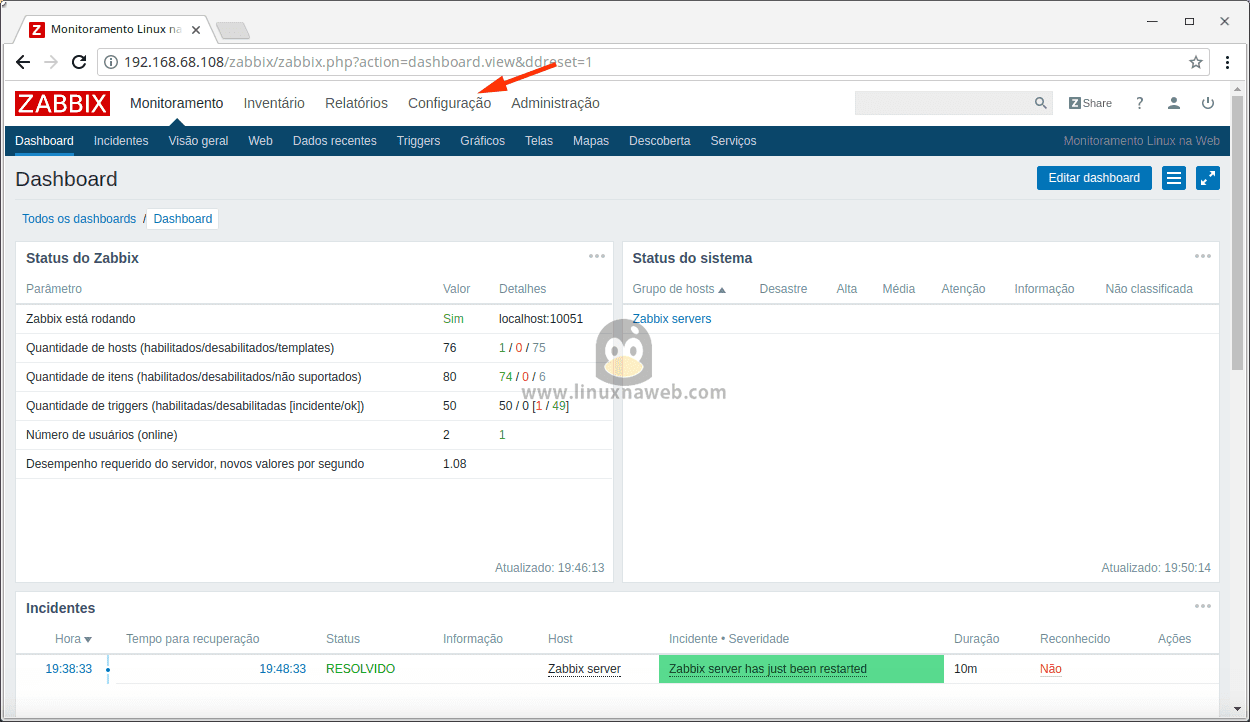1250x722 pixels.
Task: Open help with the question mark icon
Action: [1140, 103]
